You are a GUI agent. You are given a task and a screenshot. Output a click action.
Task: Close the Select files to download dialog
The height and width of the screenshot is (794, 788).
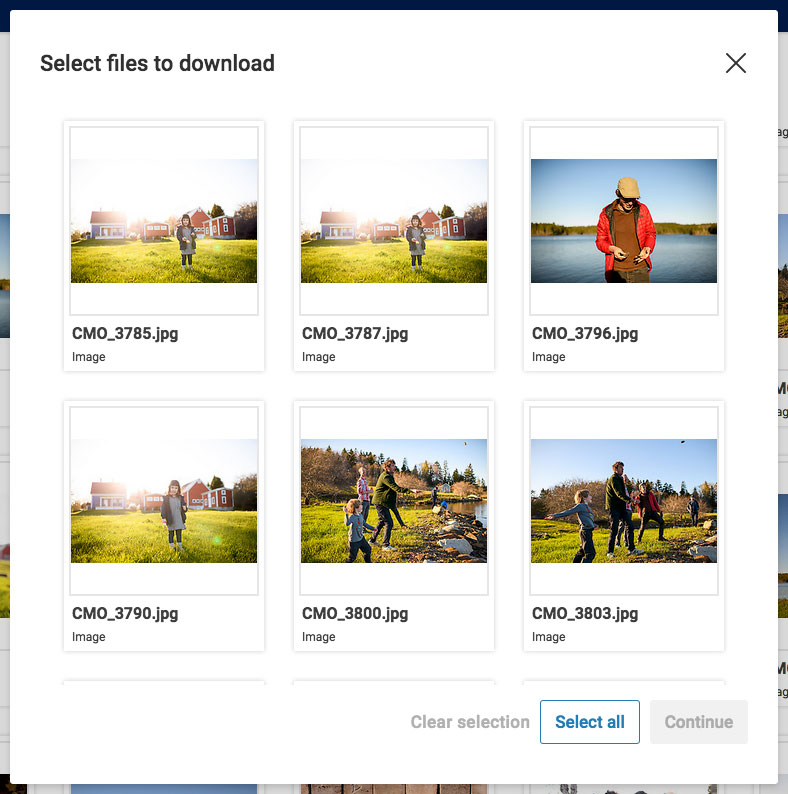(736, 64)
